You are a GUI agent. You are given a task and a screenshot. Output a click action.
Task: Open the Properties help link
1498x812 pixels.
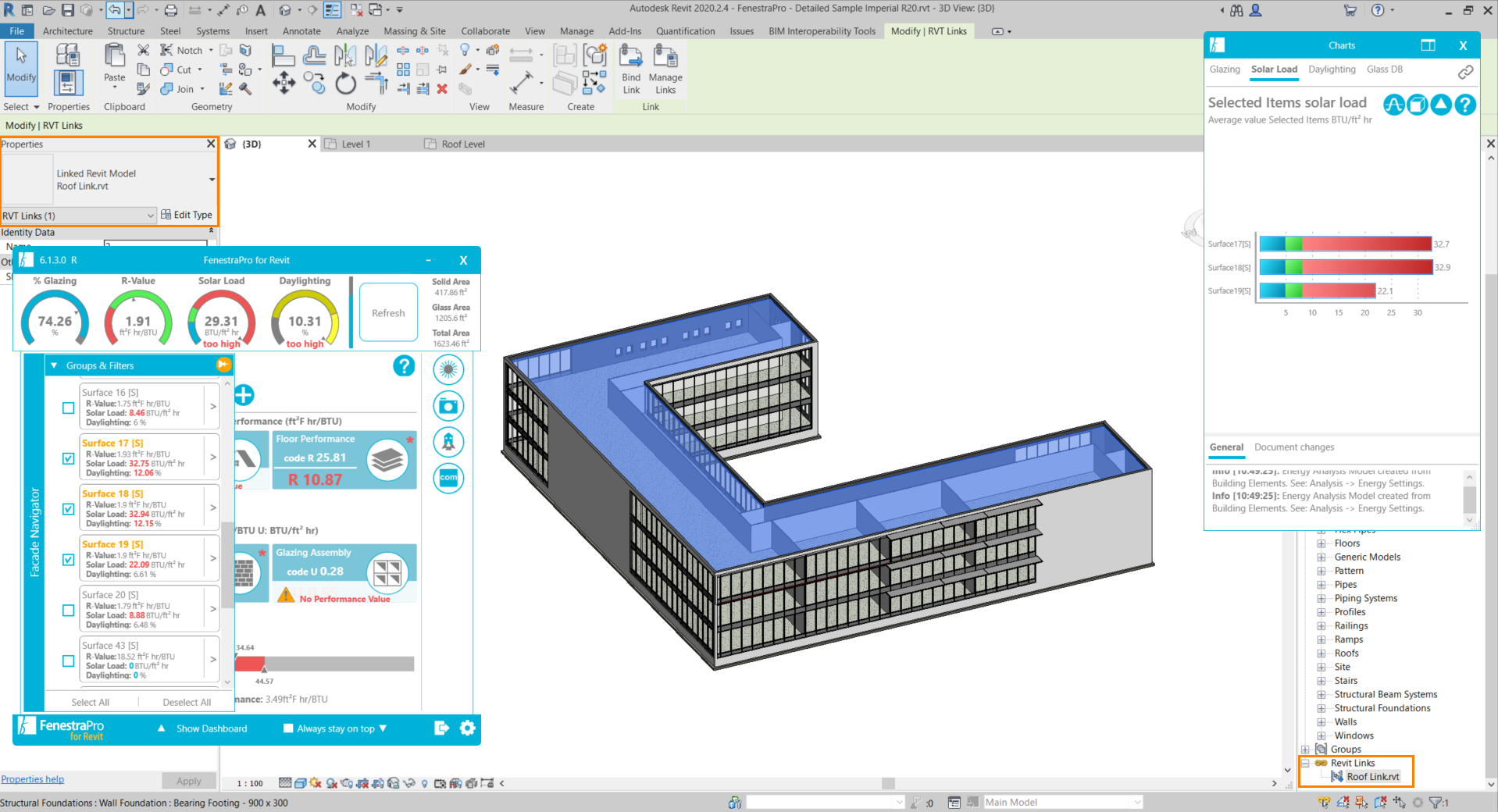click(x=33, y=779)
